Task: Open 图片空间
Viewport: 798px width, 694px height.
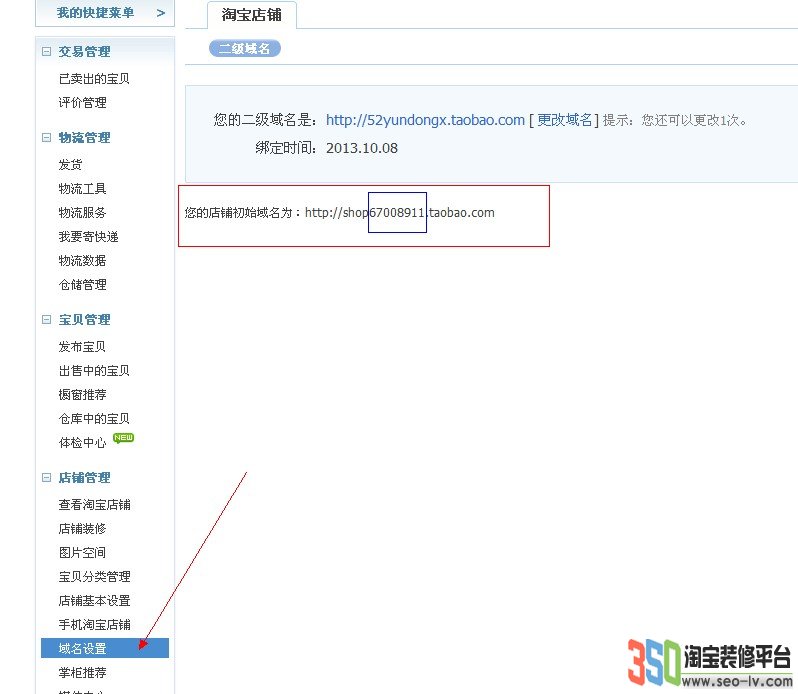Action: point(82,553)
